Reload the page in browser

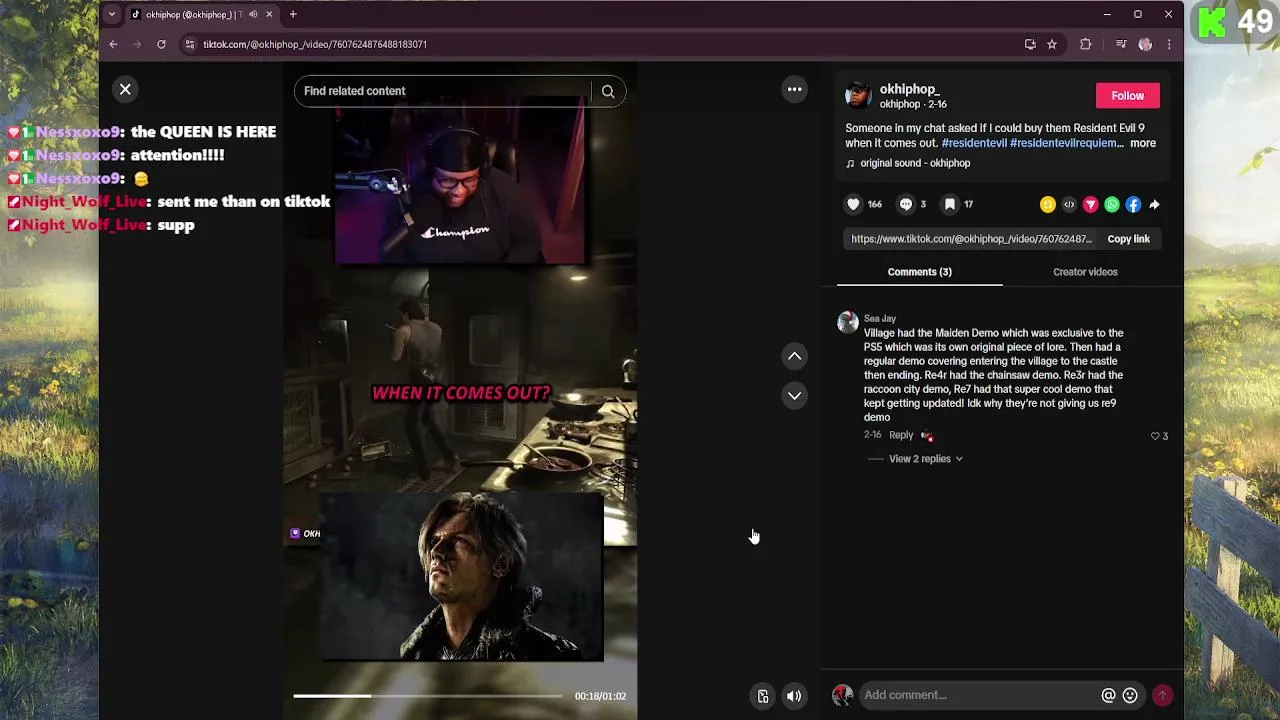161,44
